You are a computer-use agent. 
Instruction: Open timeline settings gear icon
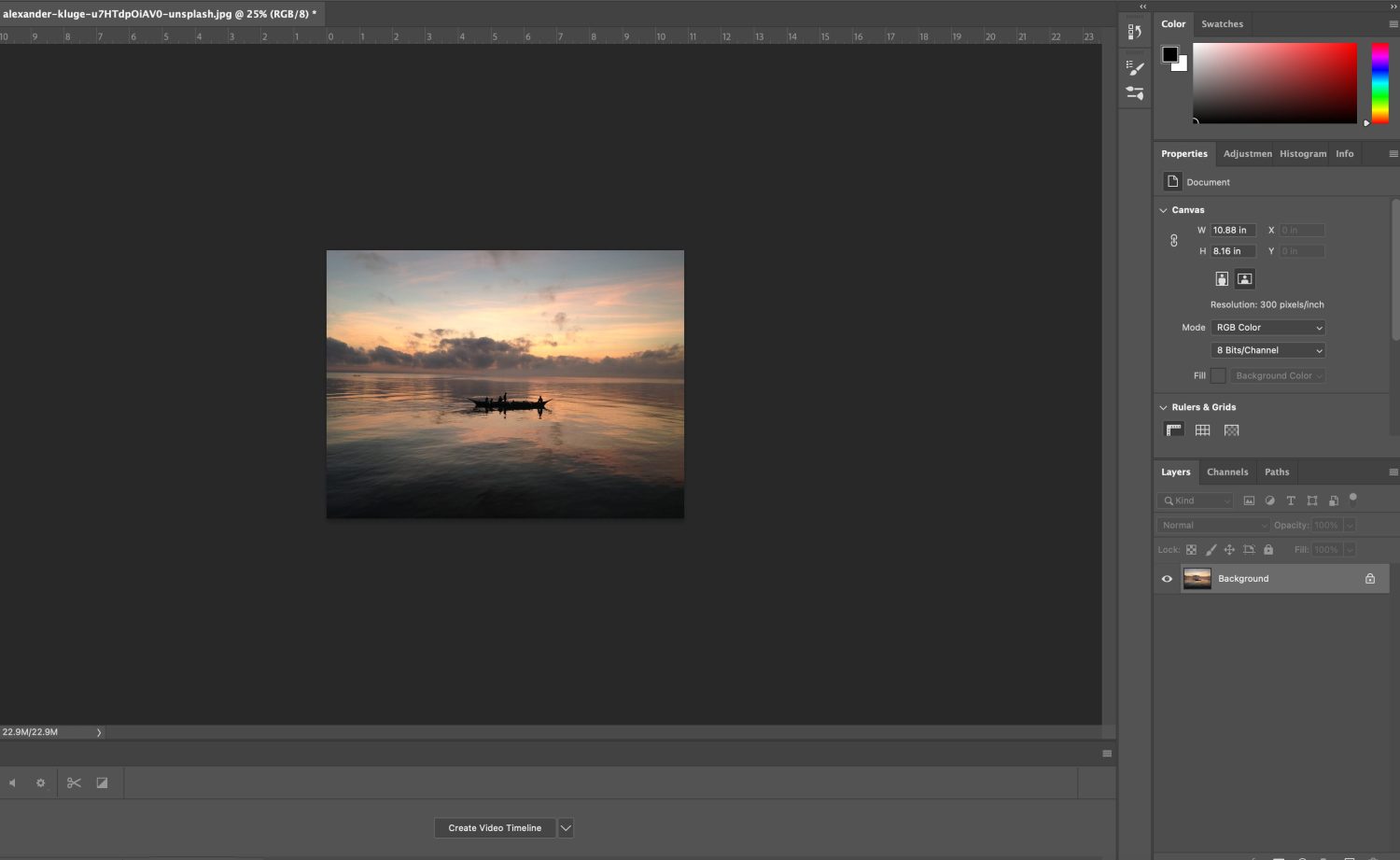click(40, 782)
